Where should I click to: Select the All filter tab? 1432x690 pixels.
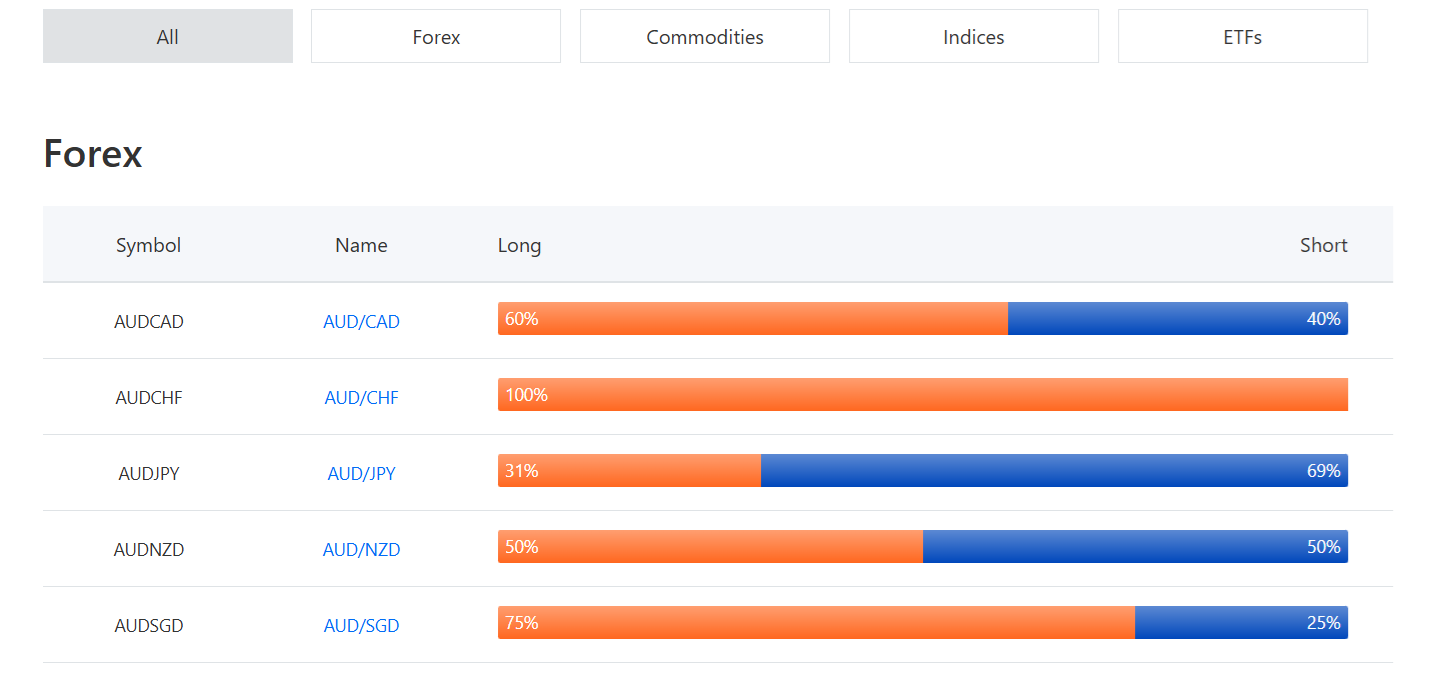coord(168,36)
